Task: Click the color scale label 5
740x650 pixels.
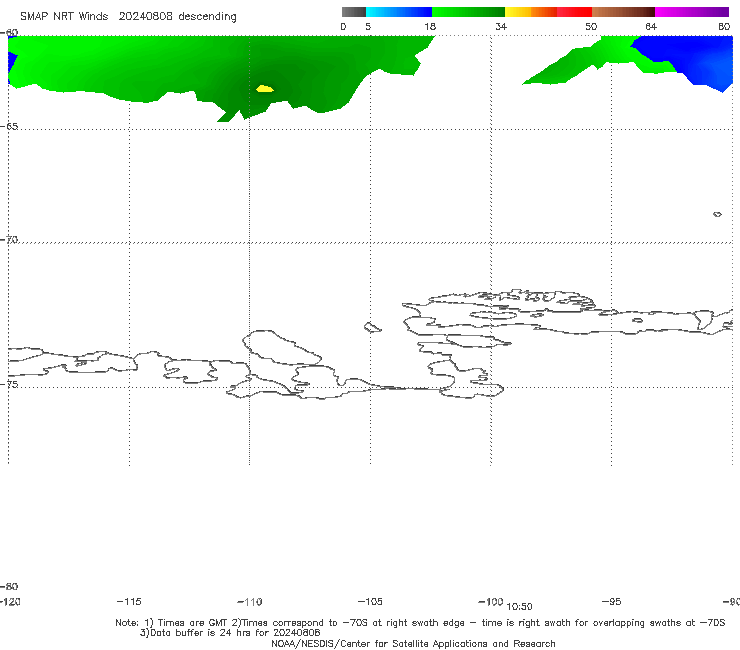Action: click(368, 27)
